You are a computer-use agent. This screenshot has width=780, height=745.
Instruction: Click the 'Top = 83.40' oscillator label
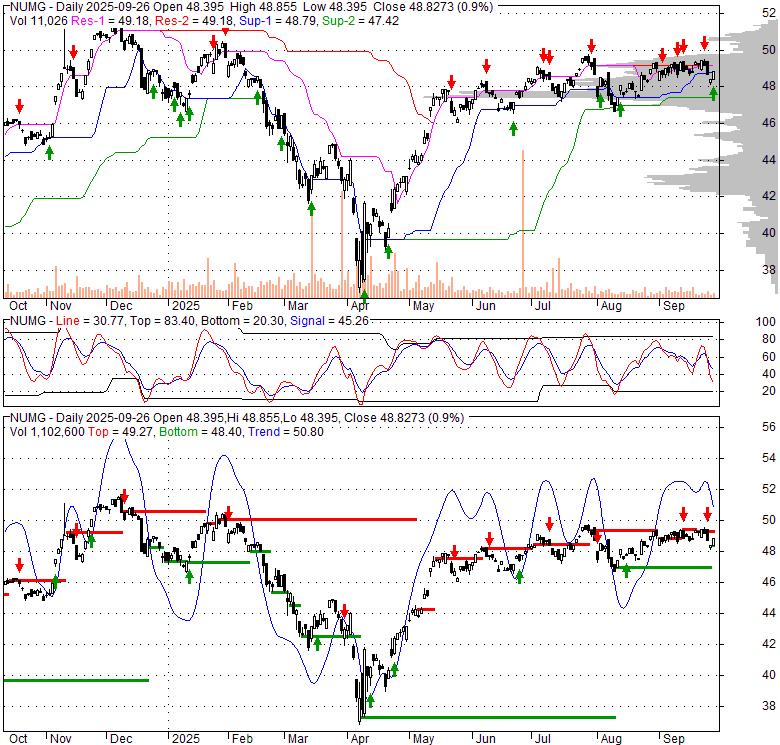(x=162, y=321)
